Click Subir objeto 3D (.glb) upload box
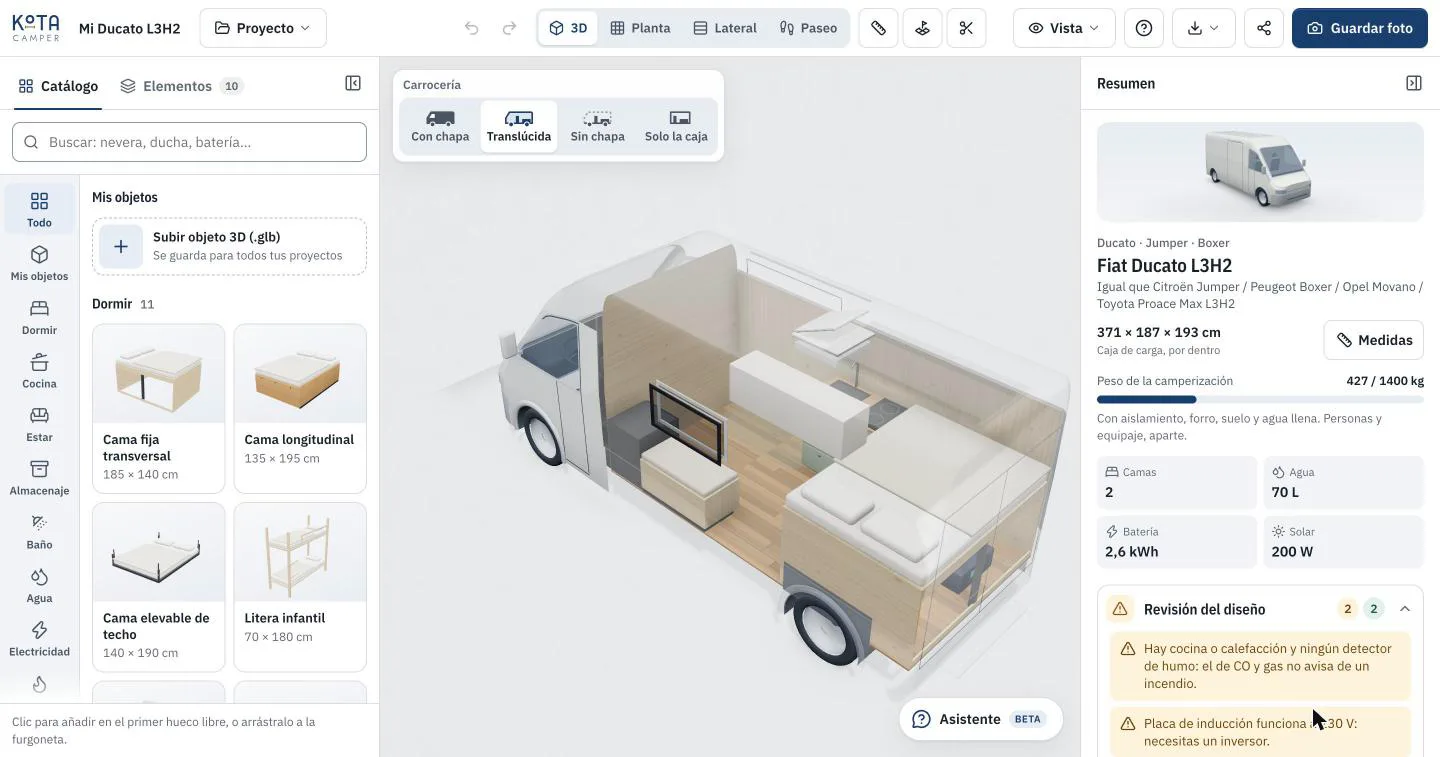1440x757 pixels. click(229, 246)
